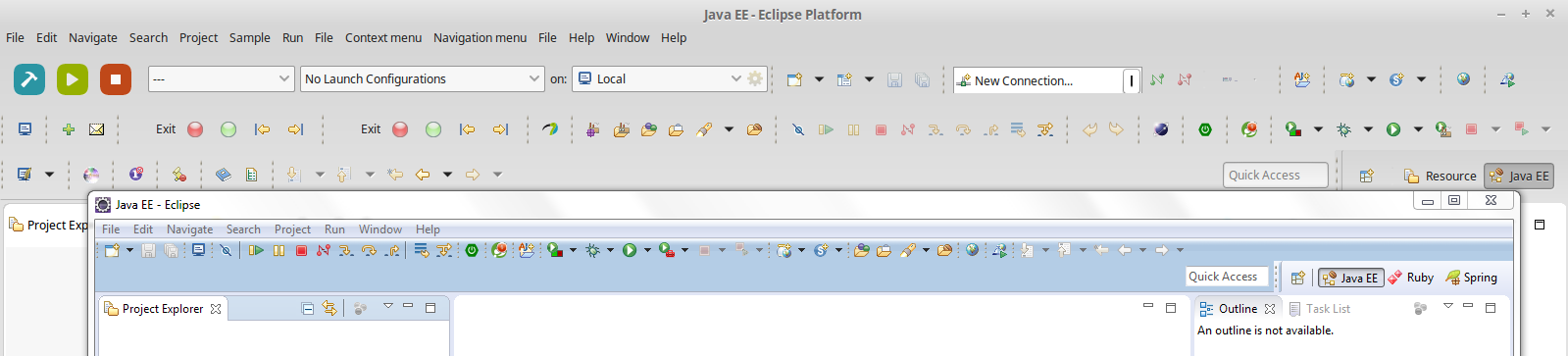Screen dimensions: 1568x356
Task: Click the outer Quick Access search field
Action: (1276, 175)
